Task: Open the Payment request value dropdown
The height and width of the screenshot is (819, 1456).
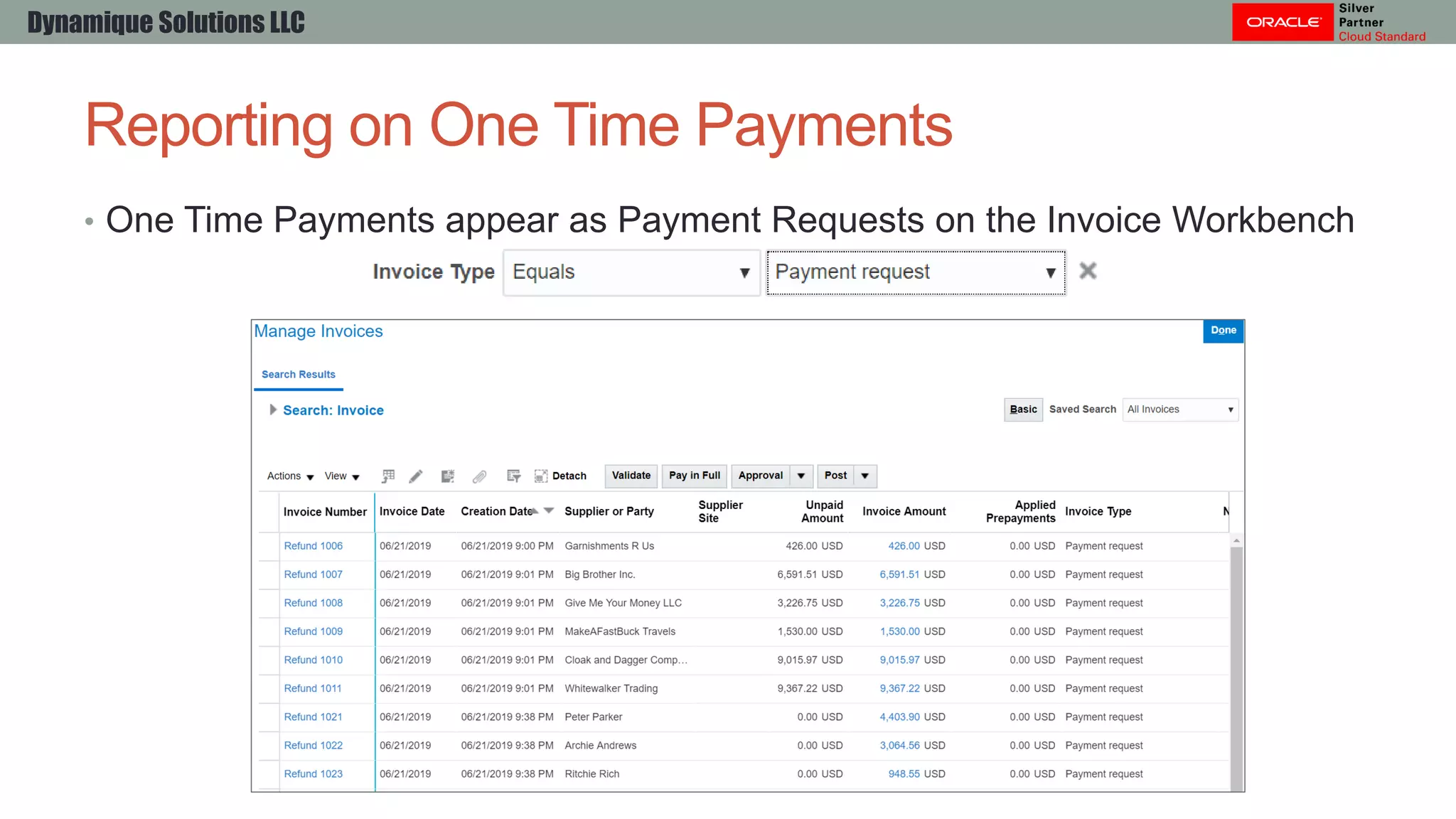Action: [916, 272]
